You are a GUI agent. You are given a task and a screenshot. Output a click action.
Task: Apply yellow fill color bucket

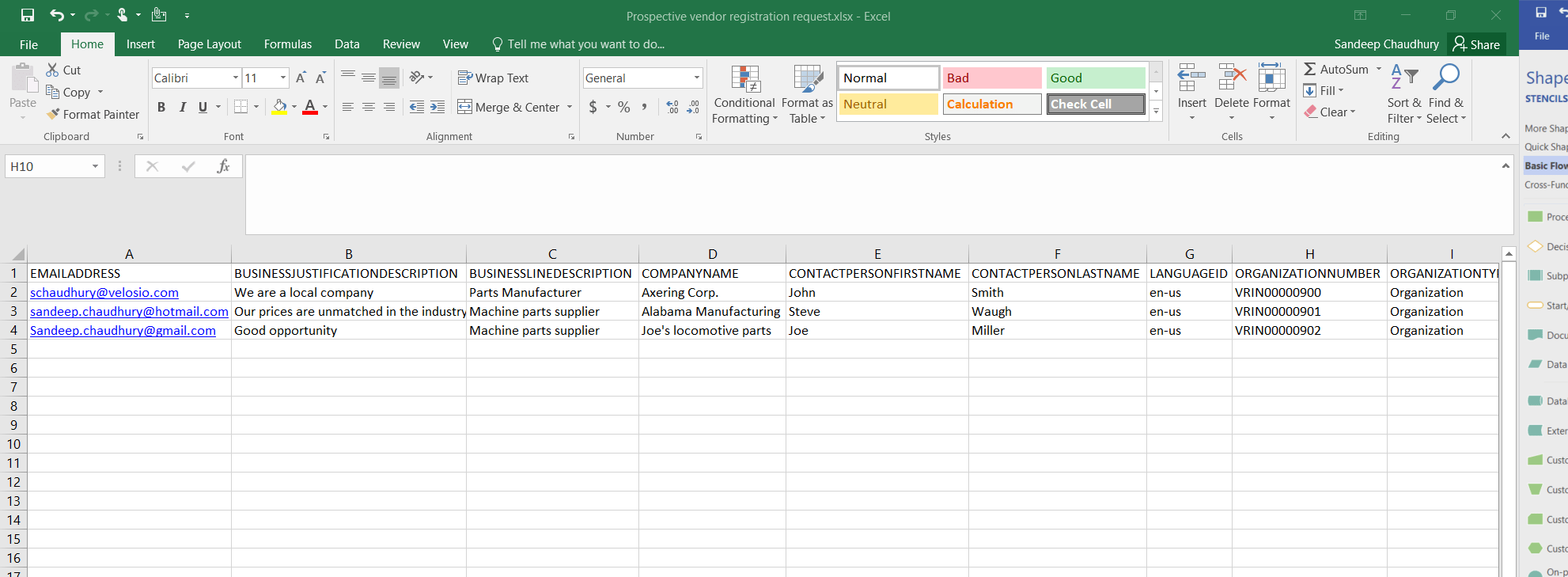[279, 107]
